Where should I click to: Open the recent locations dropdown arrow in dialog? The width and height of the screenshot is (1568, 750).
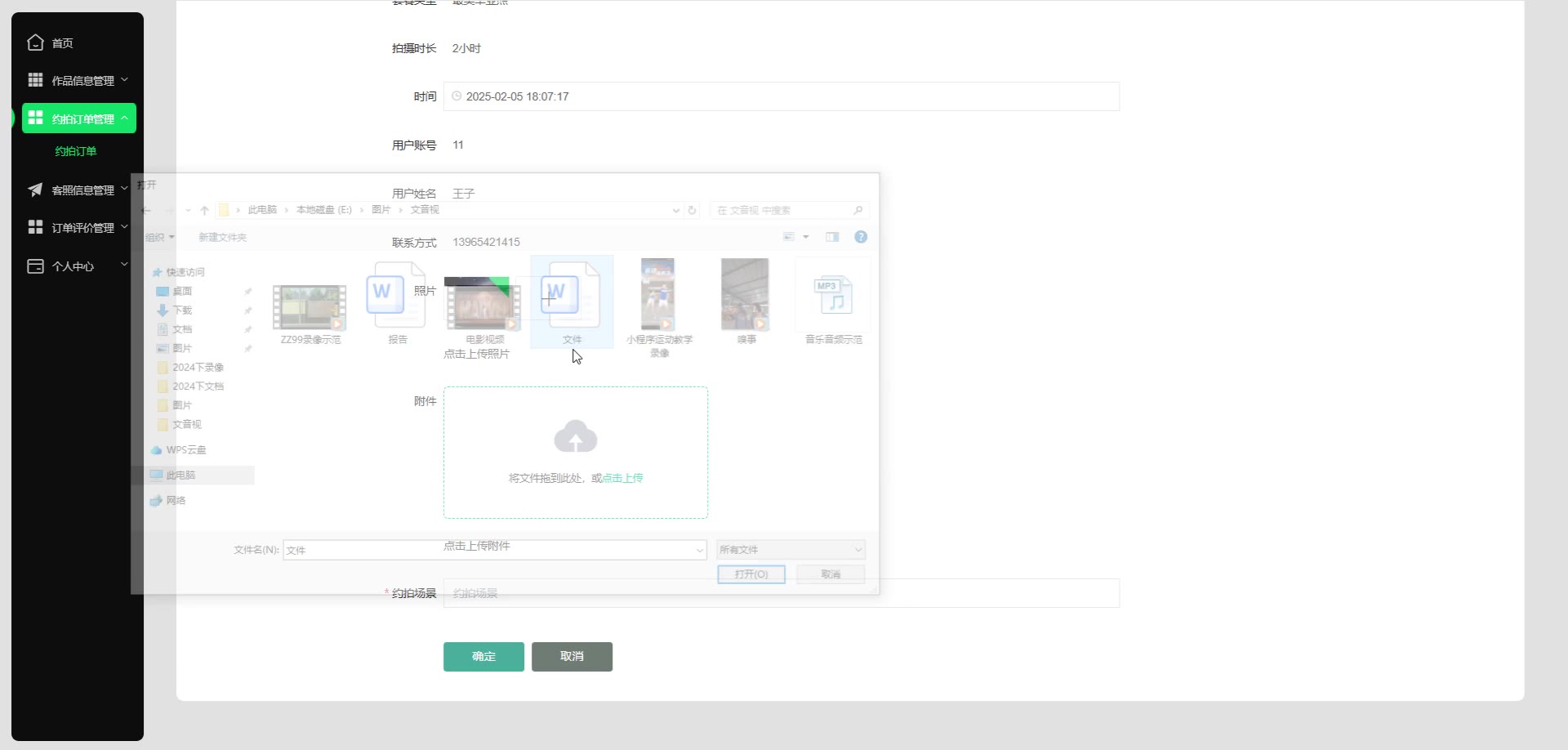click(x=188, y=211)
